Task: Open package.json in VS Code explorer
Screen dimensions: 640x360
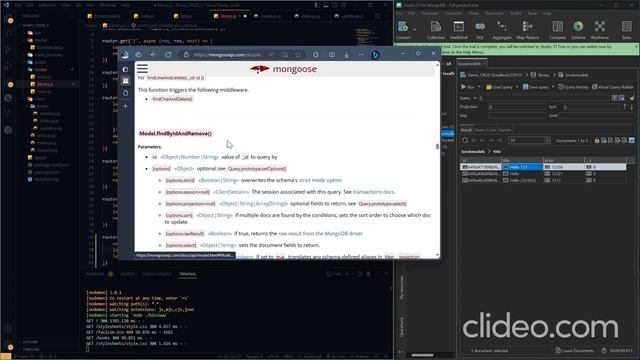Action: 46,172
